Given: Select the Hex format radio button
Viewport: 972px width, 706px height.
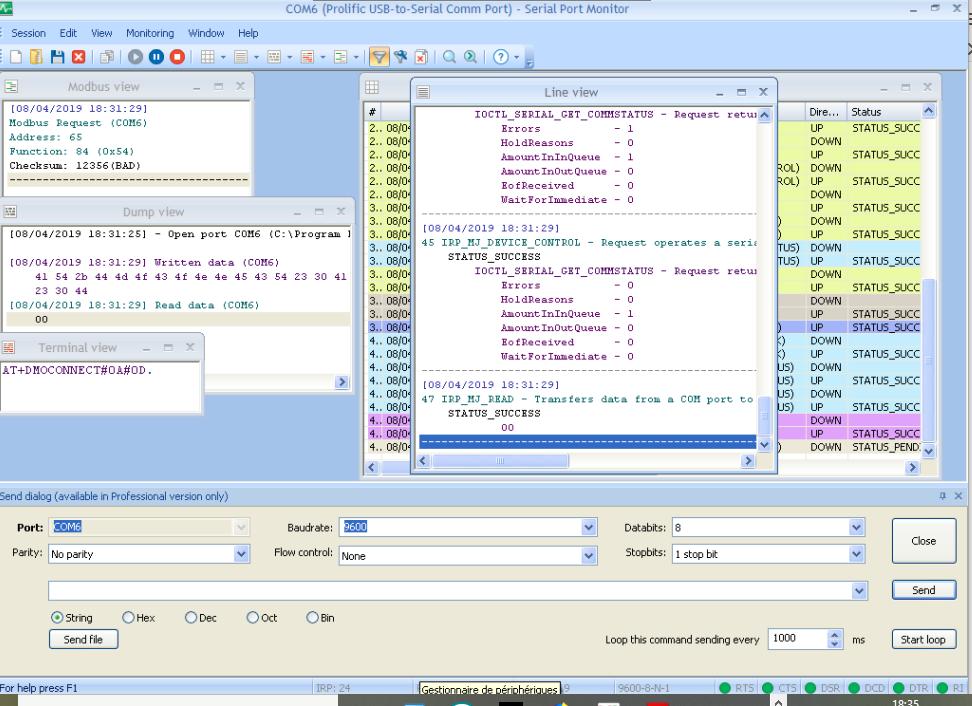Looking at the screenshot, I should [128, 617].
